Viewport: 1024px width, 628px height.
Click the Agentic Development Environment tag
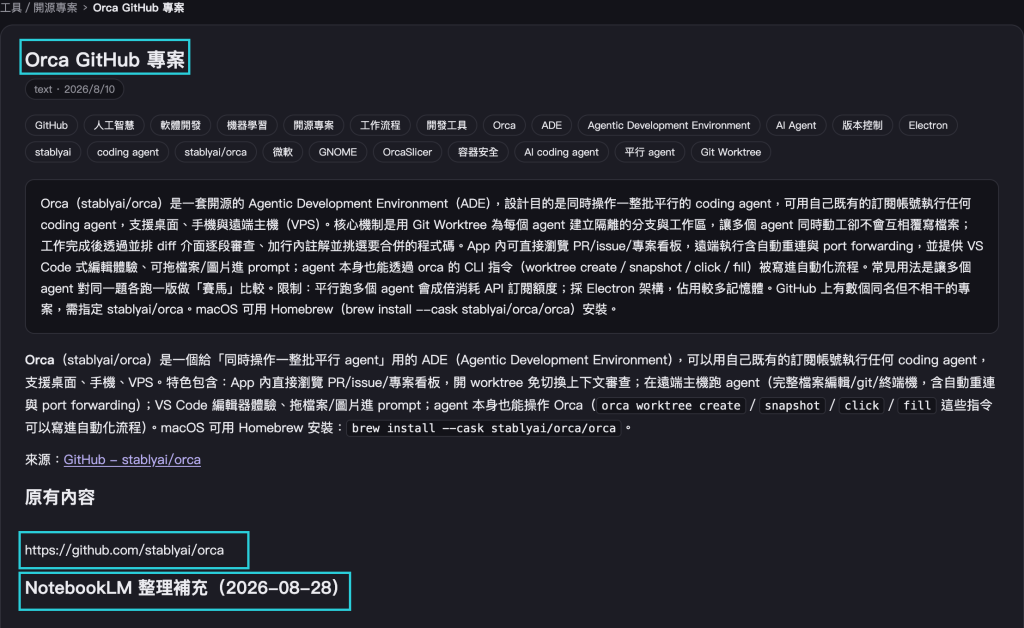point(669,125)
